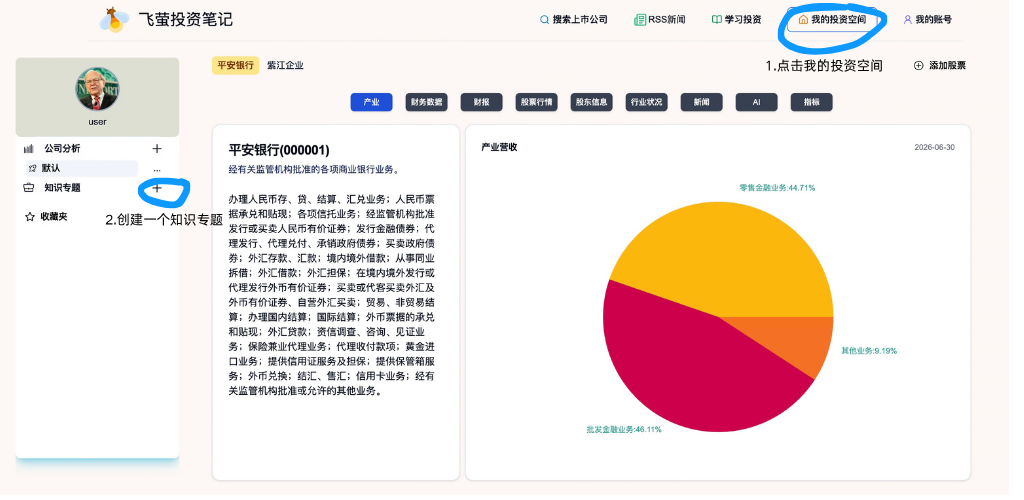This screenshot has height=500, width=1024.
Task: Click the 零售金融业务:44.71% label
Action: (x=777, y=188)
